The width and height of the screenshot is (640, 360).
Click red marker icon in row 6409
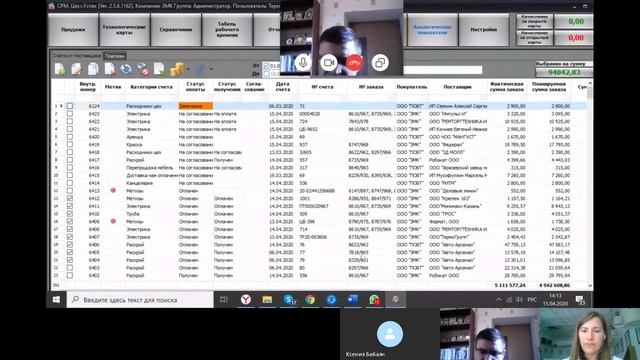point(113,221)
